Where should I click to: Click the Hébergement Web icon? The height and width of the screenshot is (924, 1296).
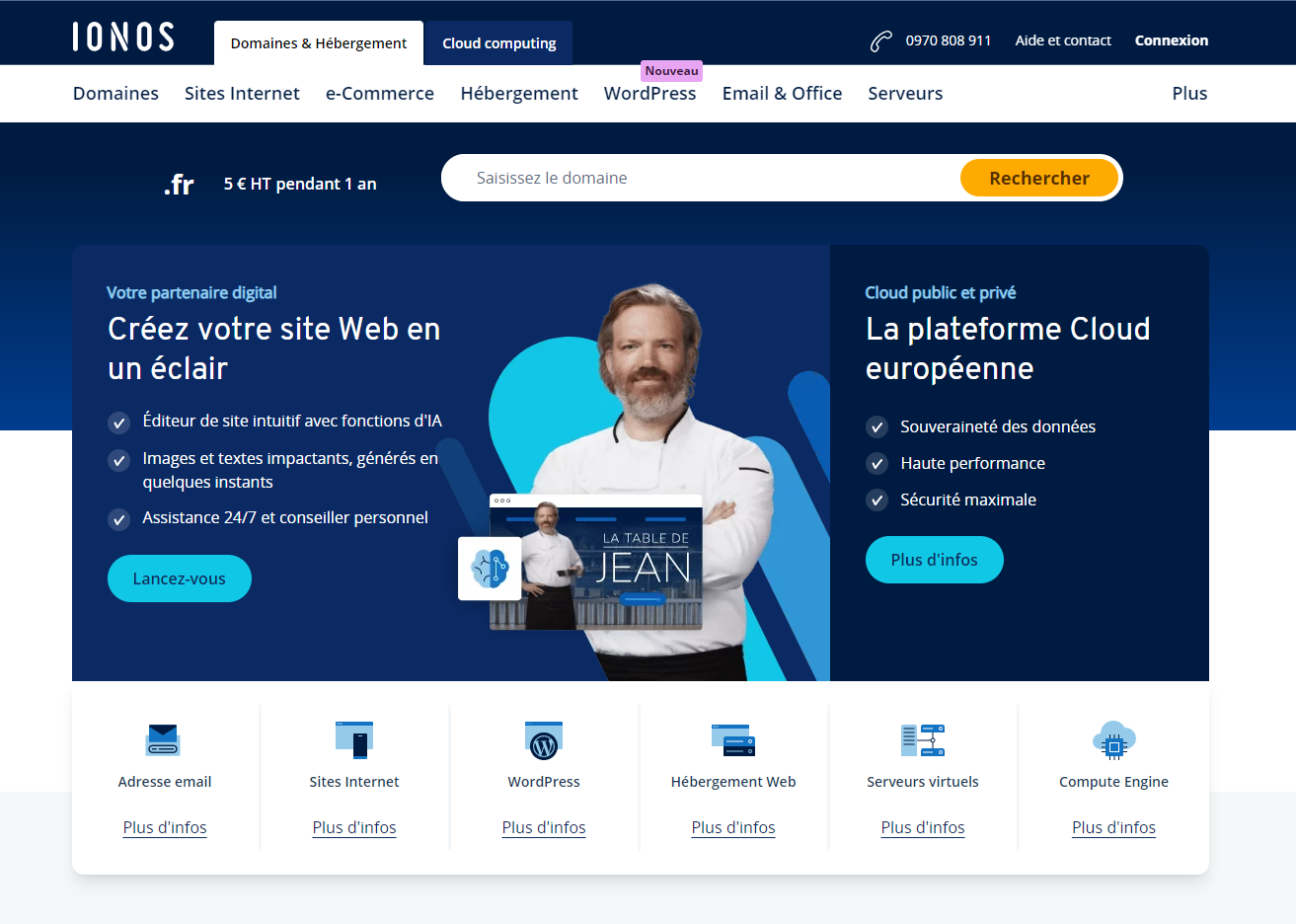pos(733,739)
